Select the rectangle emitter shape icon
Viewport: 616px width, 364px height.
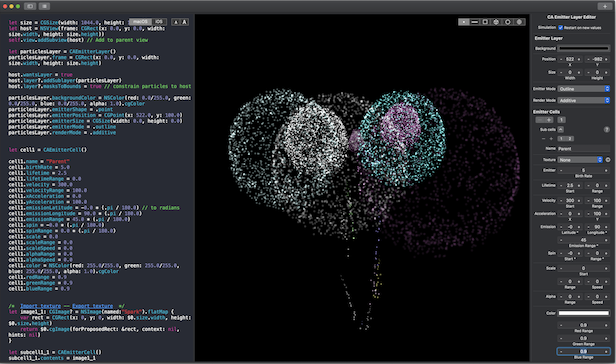point(486,22)
